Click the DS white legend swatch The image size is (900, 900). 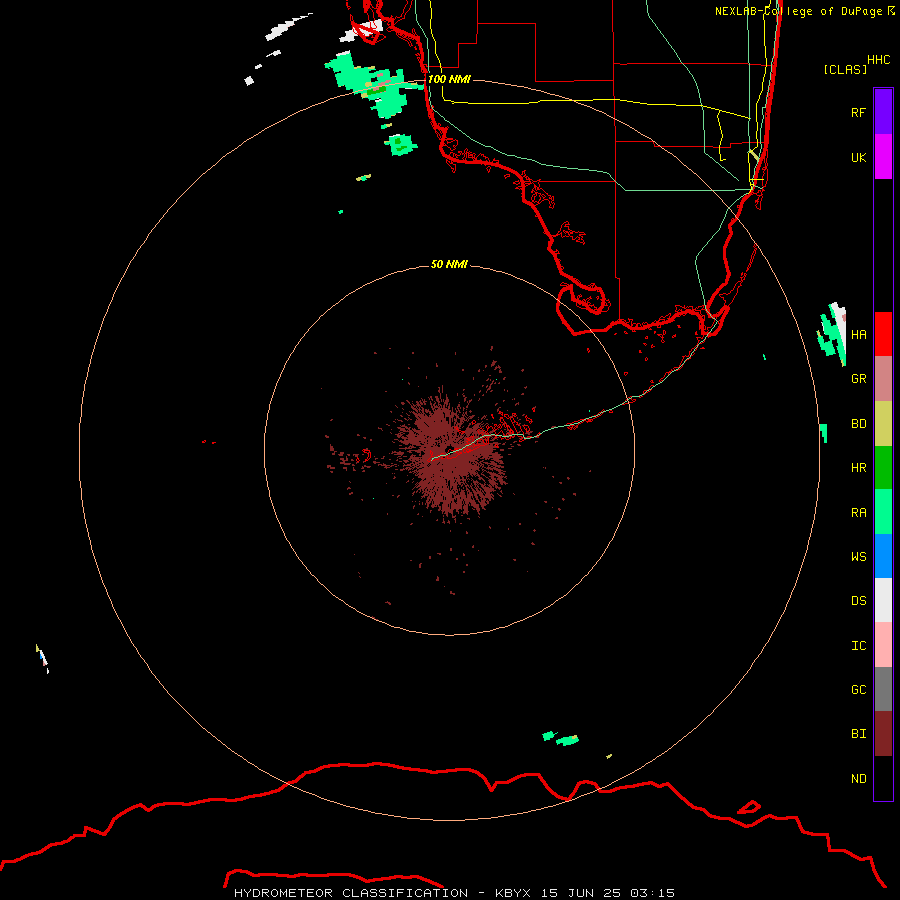point(883,600)
